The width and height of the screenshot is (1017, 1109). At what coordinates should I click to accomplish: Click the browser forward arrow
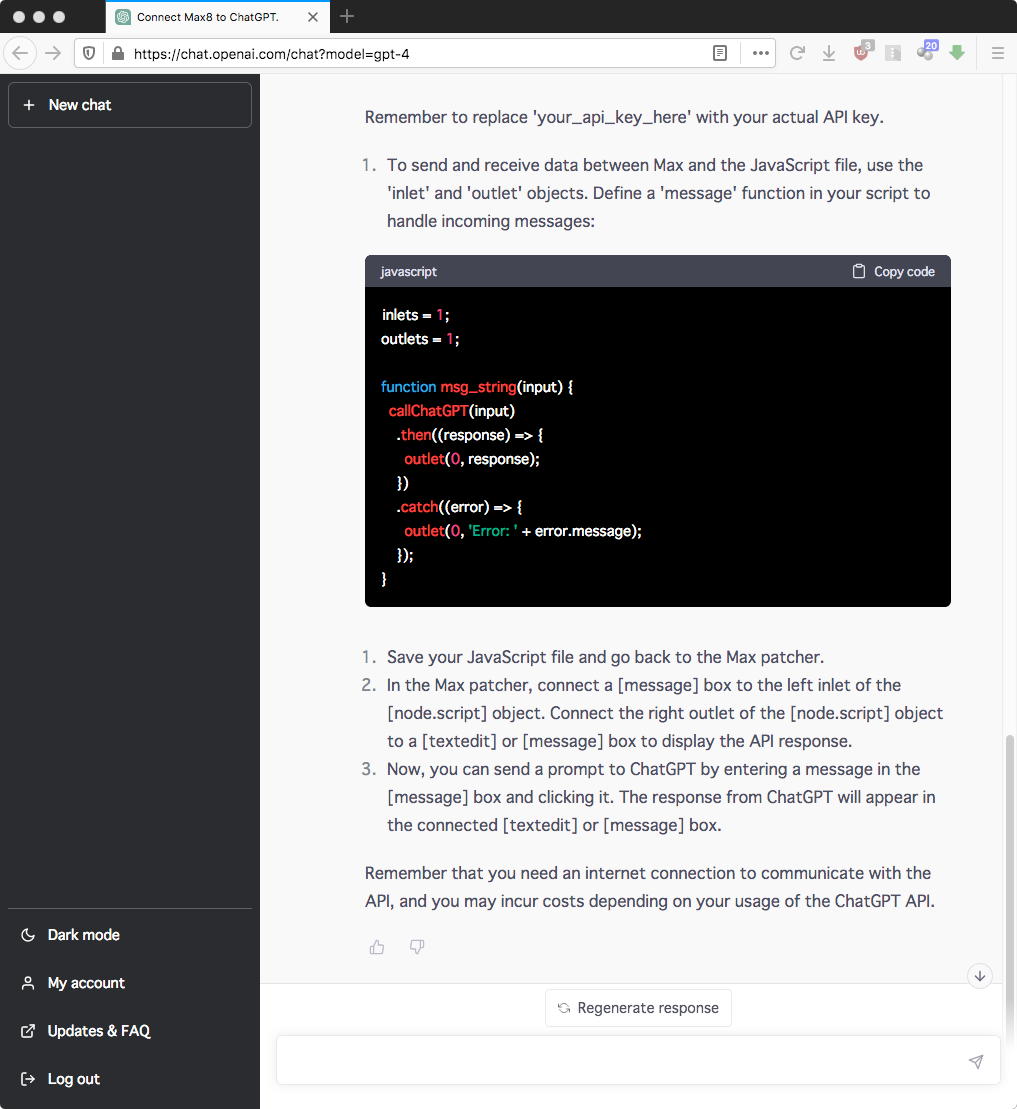coord(53,53)
